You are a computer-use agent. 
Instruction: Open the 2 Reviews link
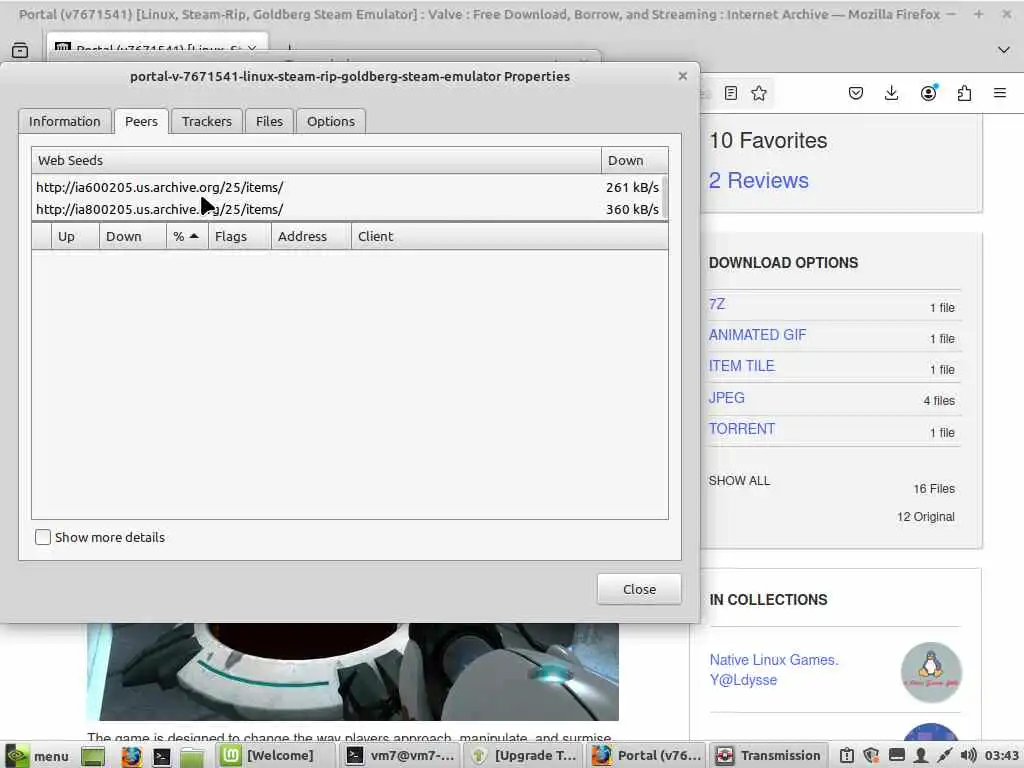[x=758, y=180]
